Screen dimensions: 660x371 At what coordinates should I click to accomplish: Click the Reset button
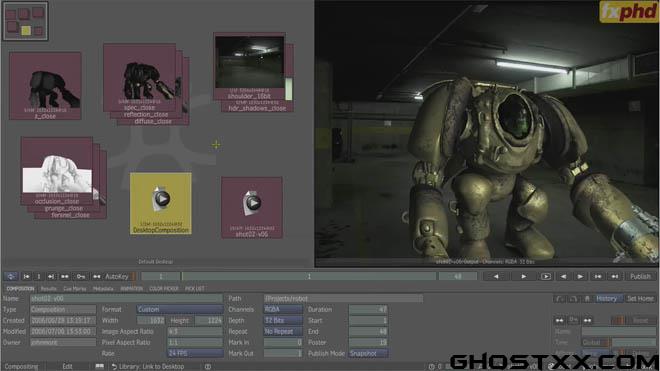641,320
